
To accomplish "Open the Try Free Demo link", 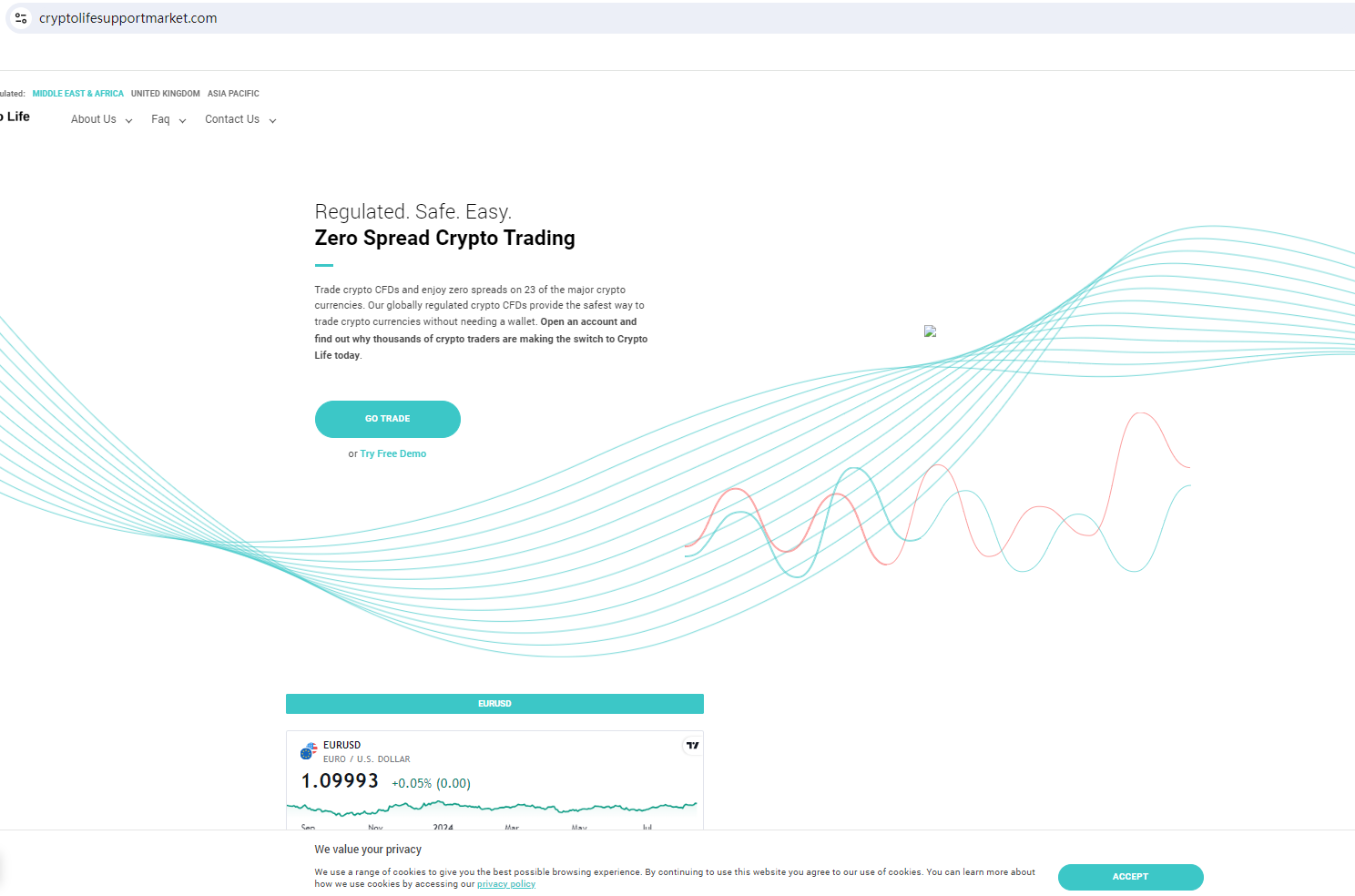I will pyautogui.click(x=392, y=453).
